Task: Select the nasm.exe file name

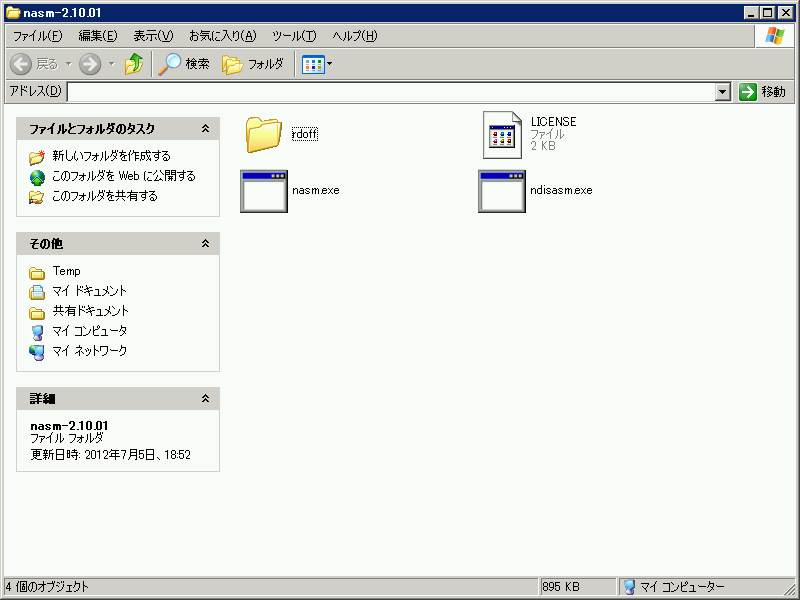Action: [x=316, y=190]
